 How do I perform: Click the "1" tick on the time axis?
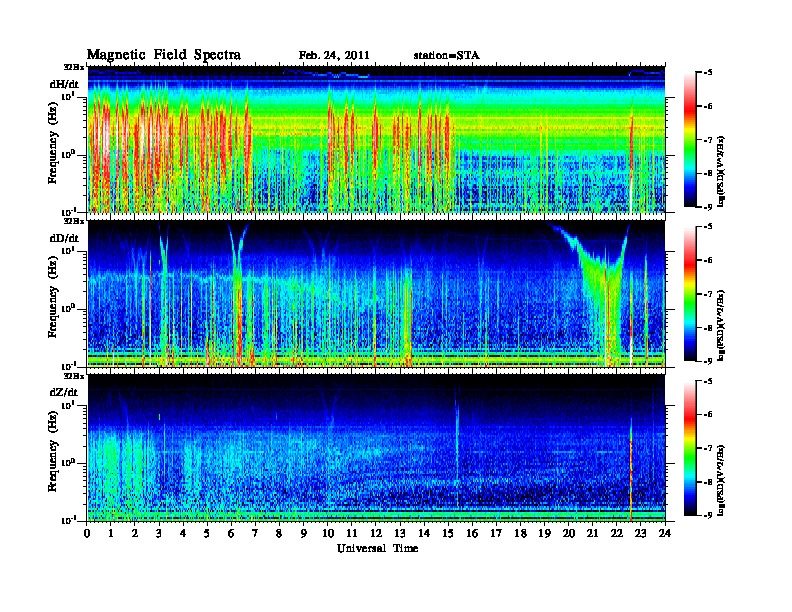112,533
